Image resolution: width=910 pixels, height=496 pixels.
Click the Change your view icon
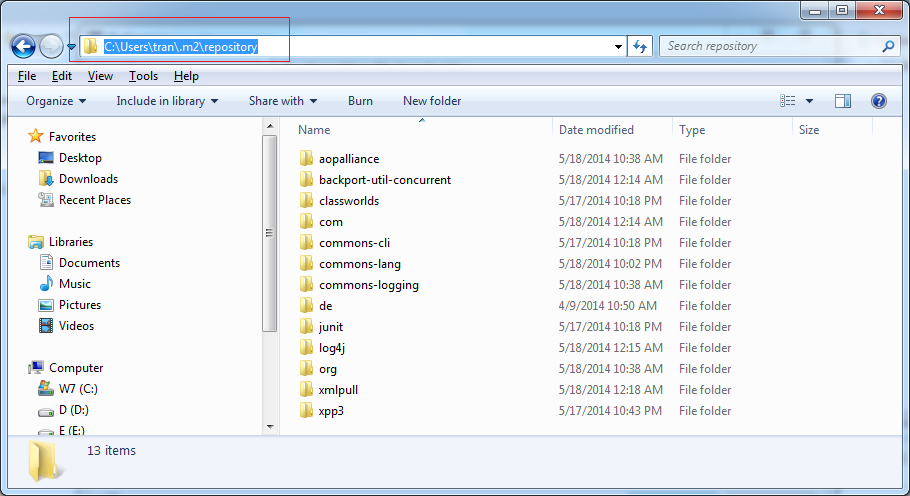click(788, 101)
